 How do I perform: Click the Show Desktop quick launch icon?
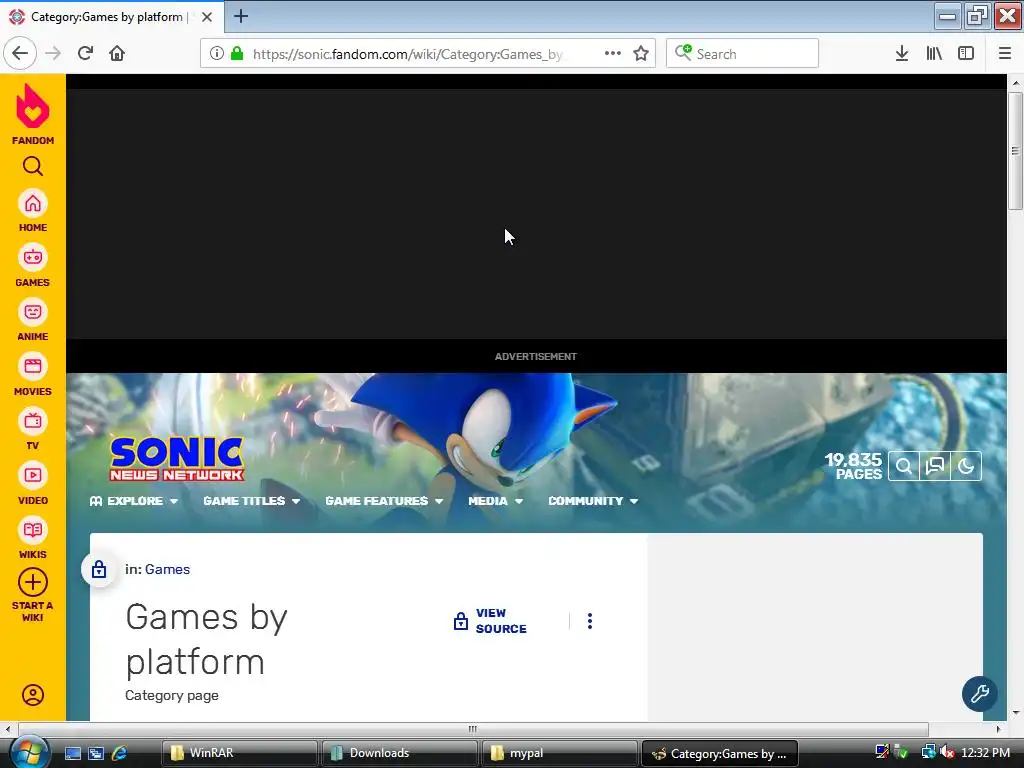[x=72, y=753]
